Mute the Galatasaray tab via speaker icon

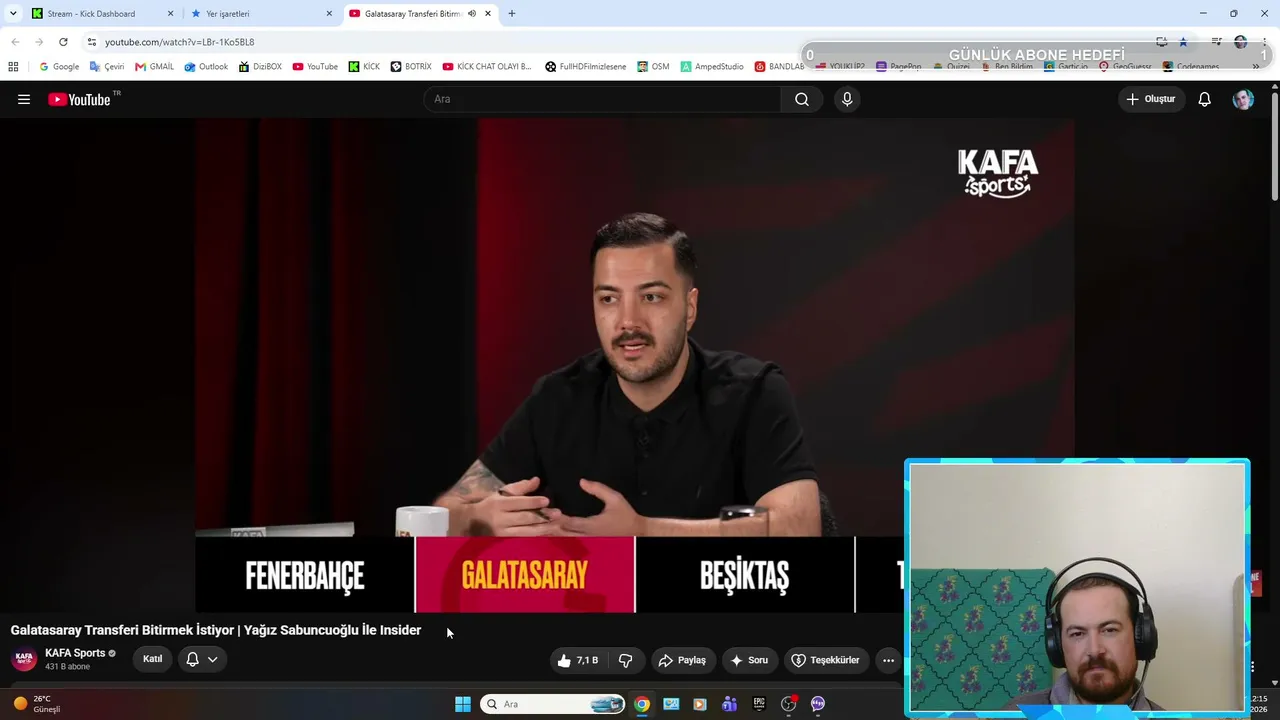472,14
